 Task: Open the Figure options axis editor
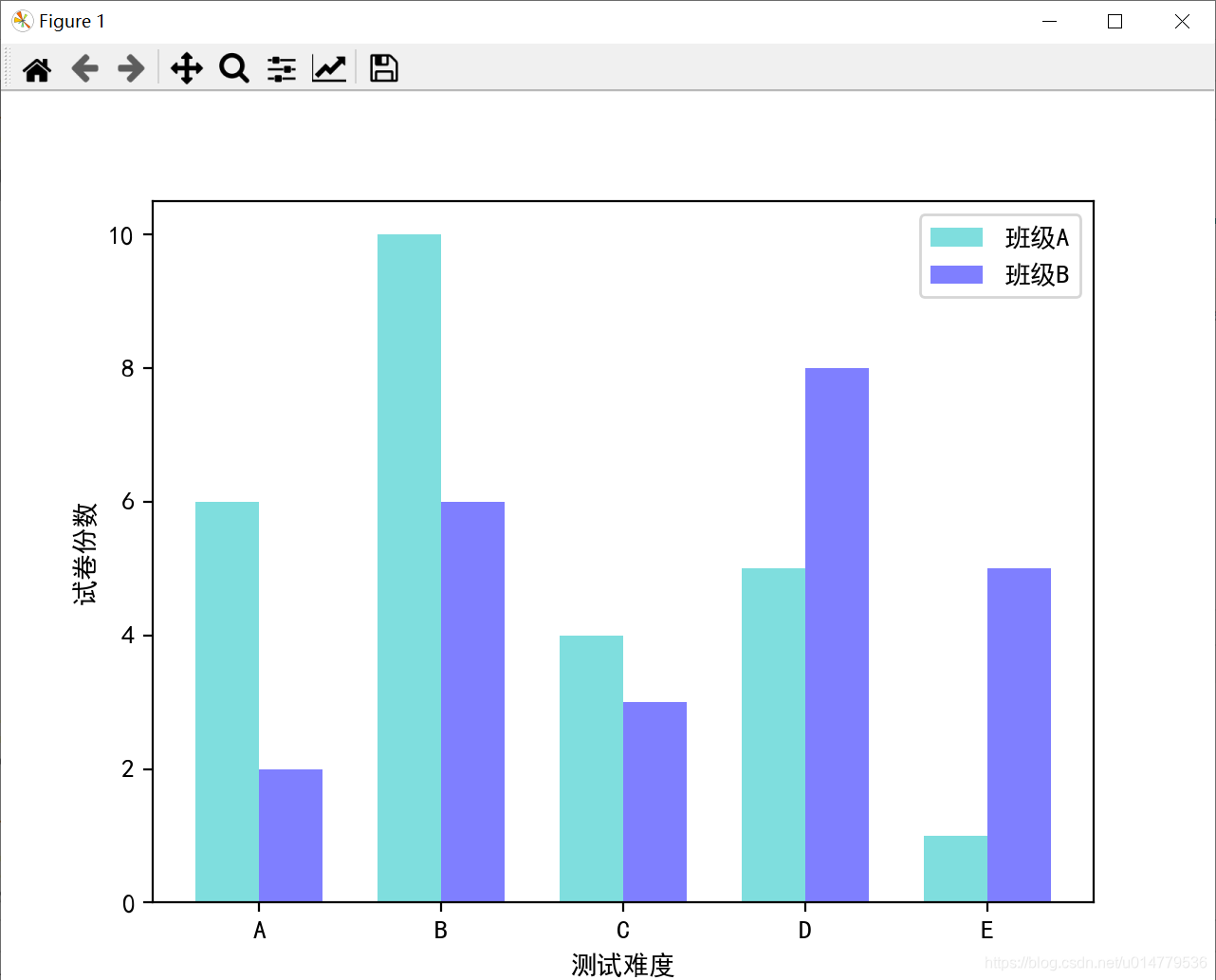tap(328, 67)
